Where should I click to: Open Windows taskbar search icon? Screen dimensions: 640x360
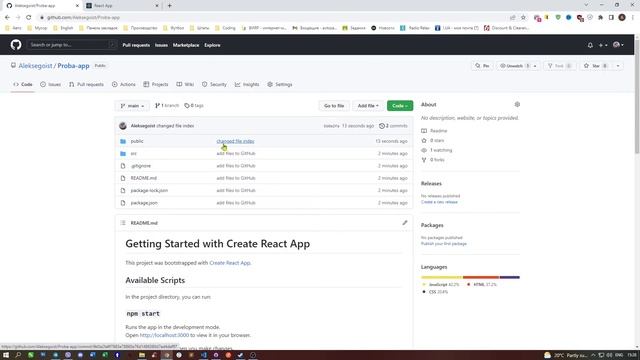(x=18, y=355)
